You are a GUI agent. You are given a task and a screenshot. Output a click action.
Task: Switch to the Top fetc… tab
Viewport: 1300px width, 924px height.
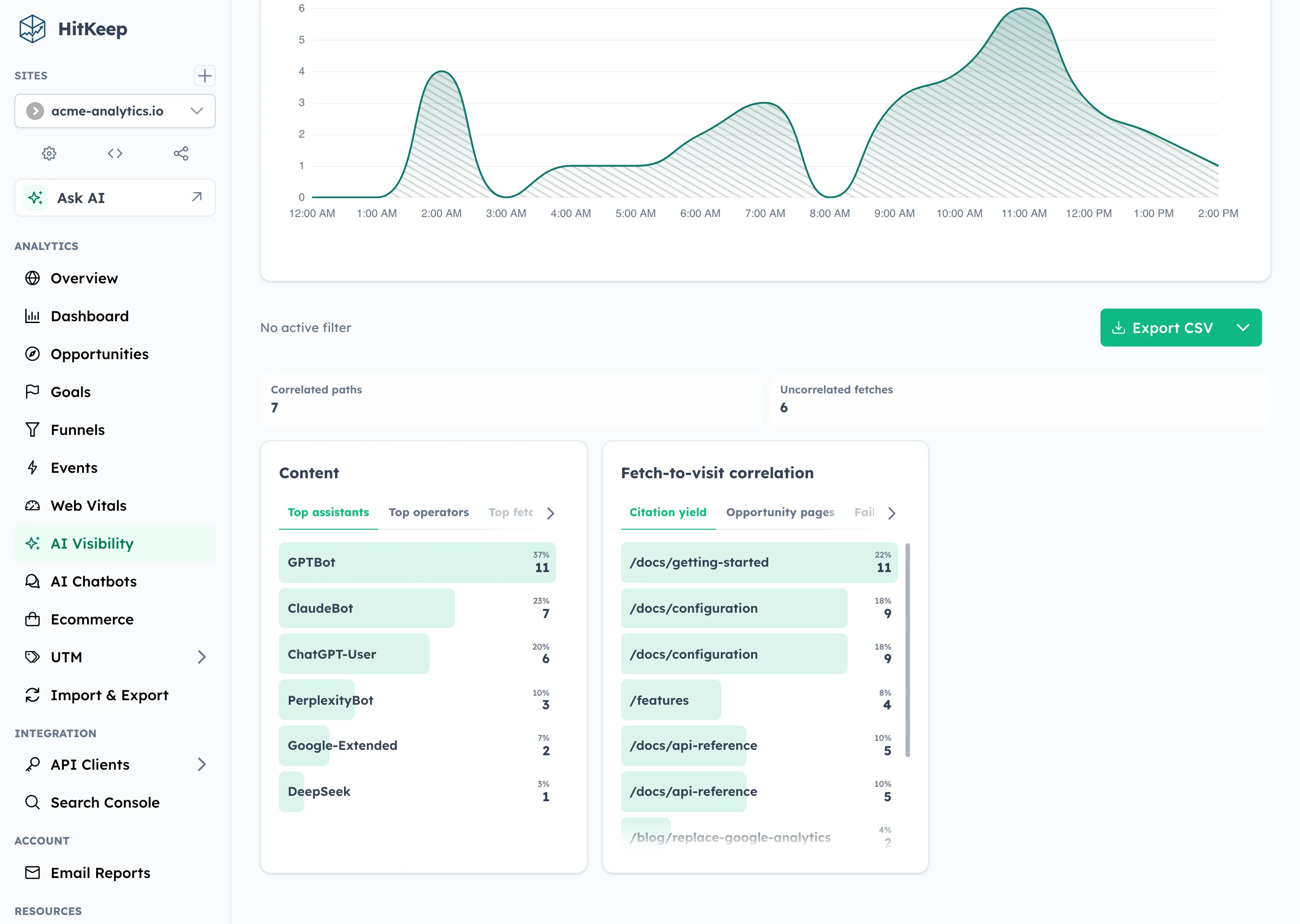pyautogui.click(x=511, y=513)
